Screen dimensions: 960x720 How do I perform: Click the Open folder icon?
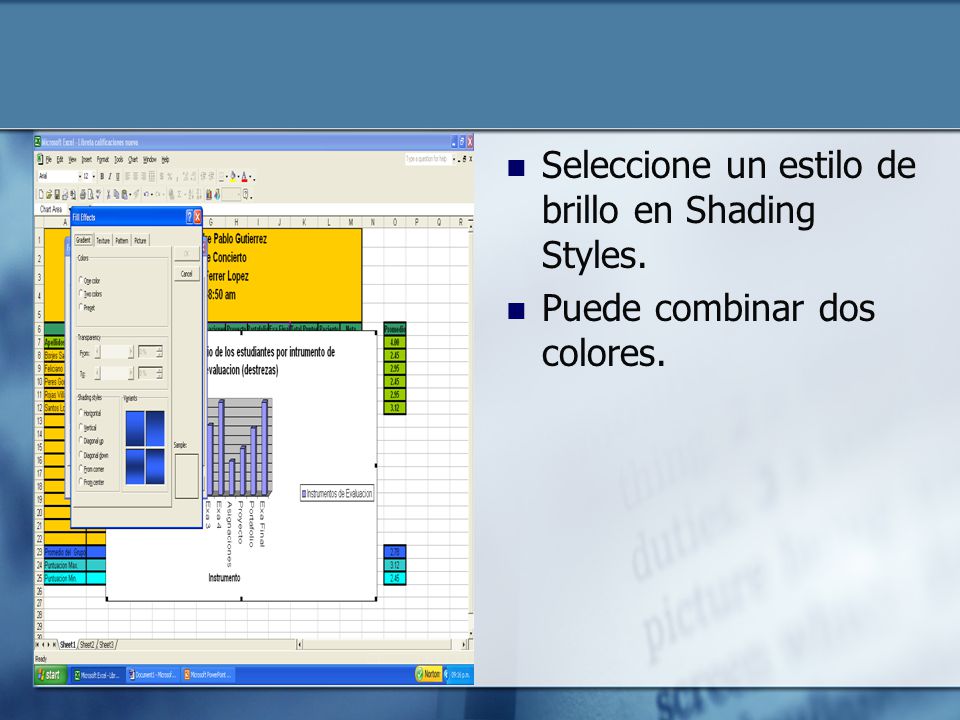tap(49, 195)
